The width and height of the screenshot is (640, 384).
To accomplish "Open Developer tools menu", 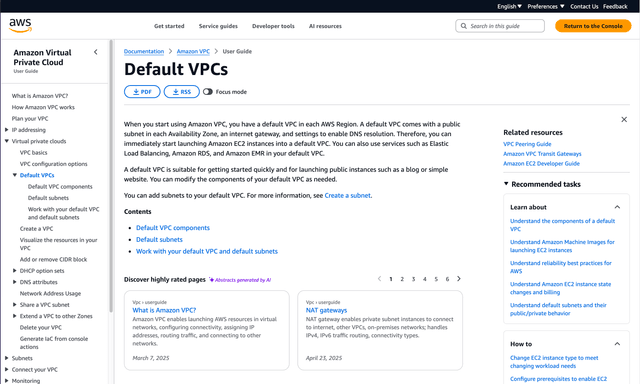I will tap(273, 26).
